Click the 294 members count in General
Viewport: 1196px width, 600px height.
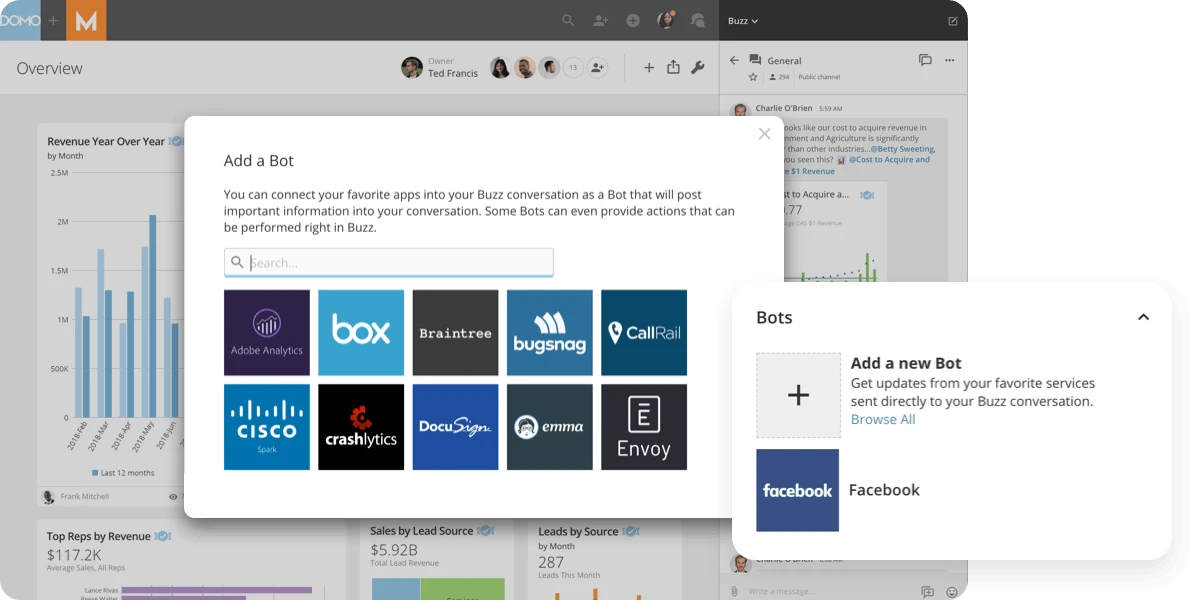(780, 77)
